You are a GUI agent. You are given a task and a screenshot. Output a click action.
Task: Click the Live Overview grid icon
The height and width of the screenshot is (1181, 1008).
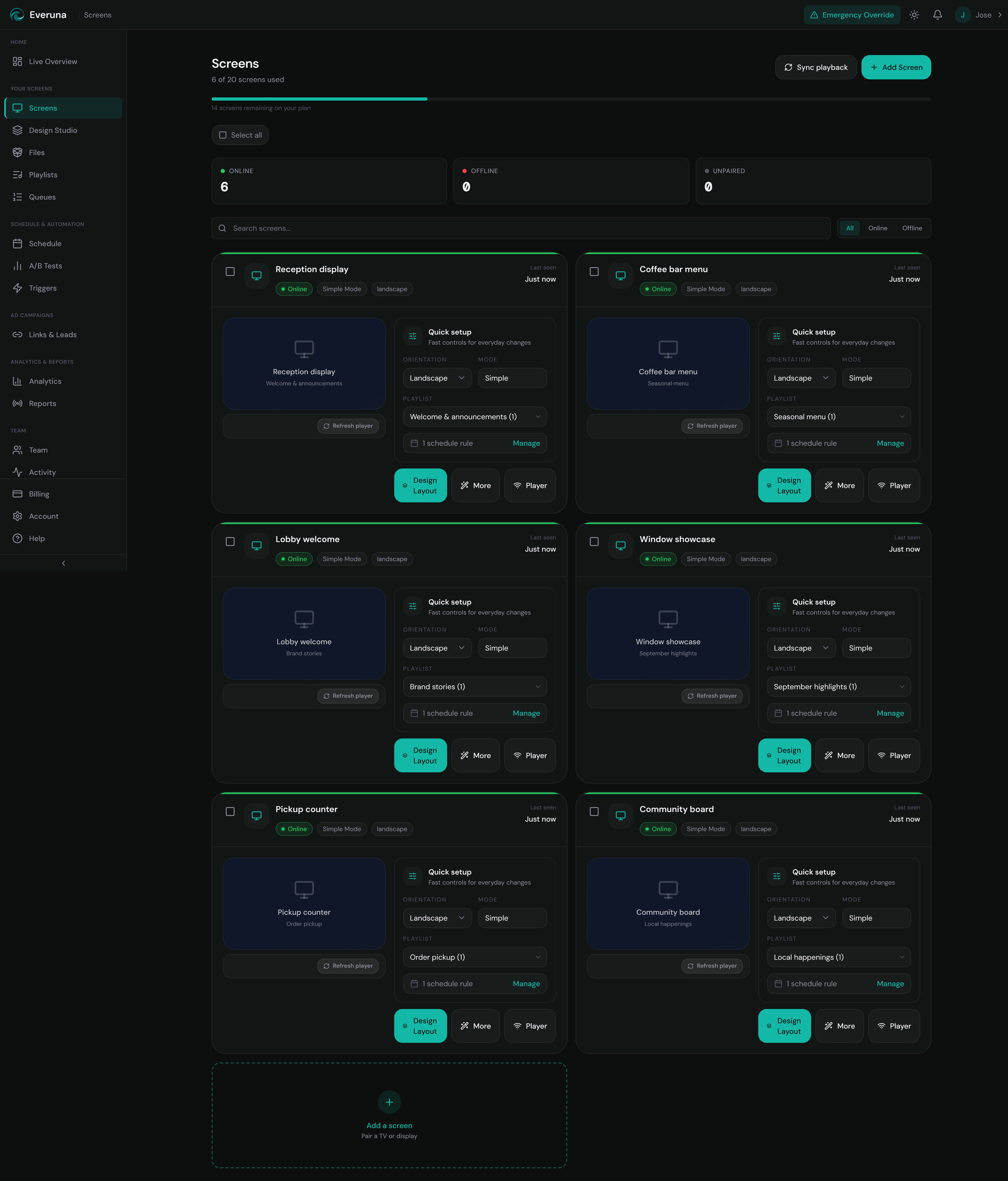click(18, 61)
